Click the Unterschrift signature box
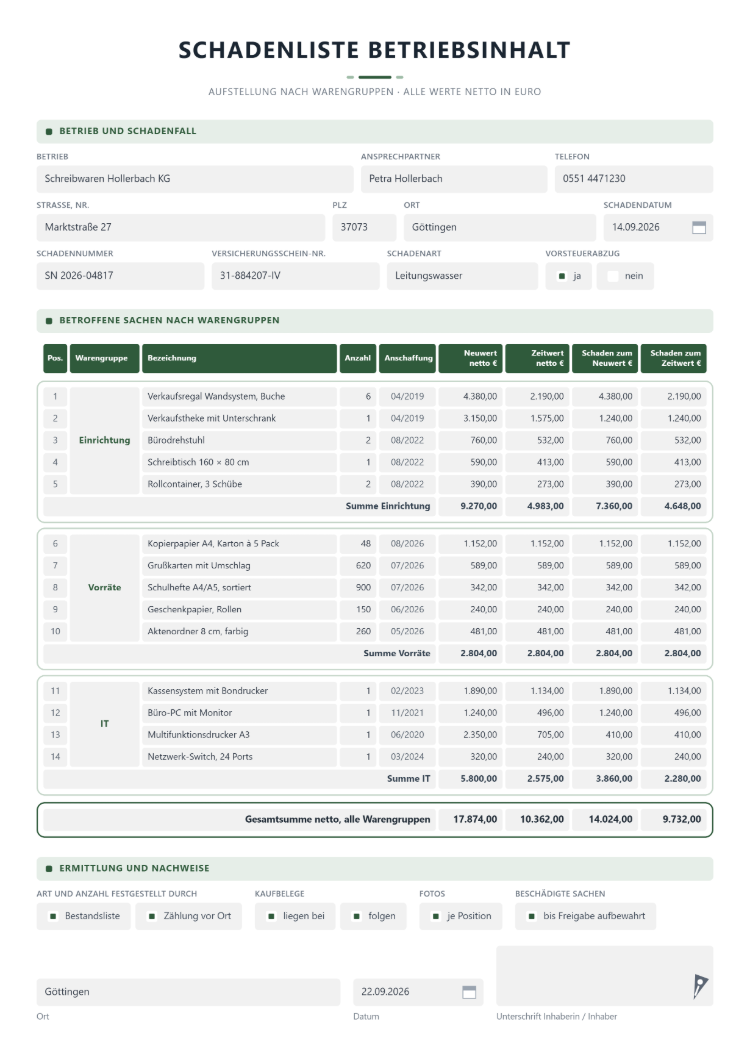750x1060 pixels. (x=605, y=975)
